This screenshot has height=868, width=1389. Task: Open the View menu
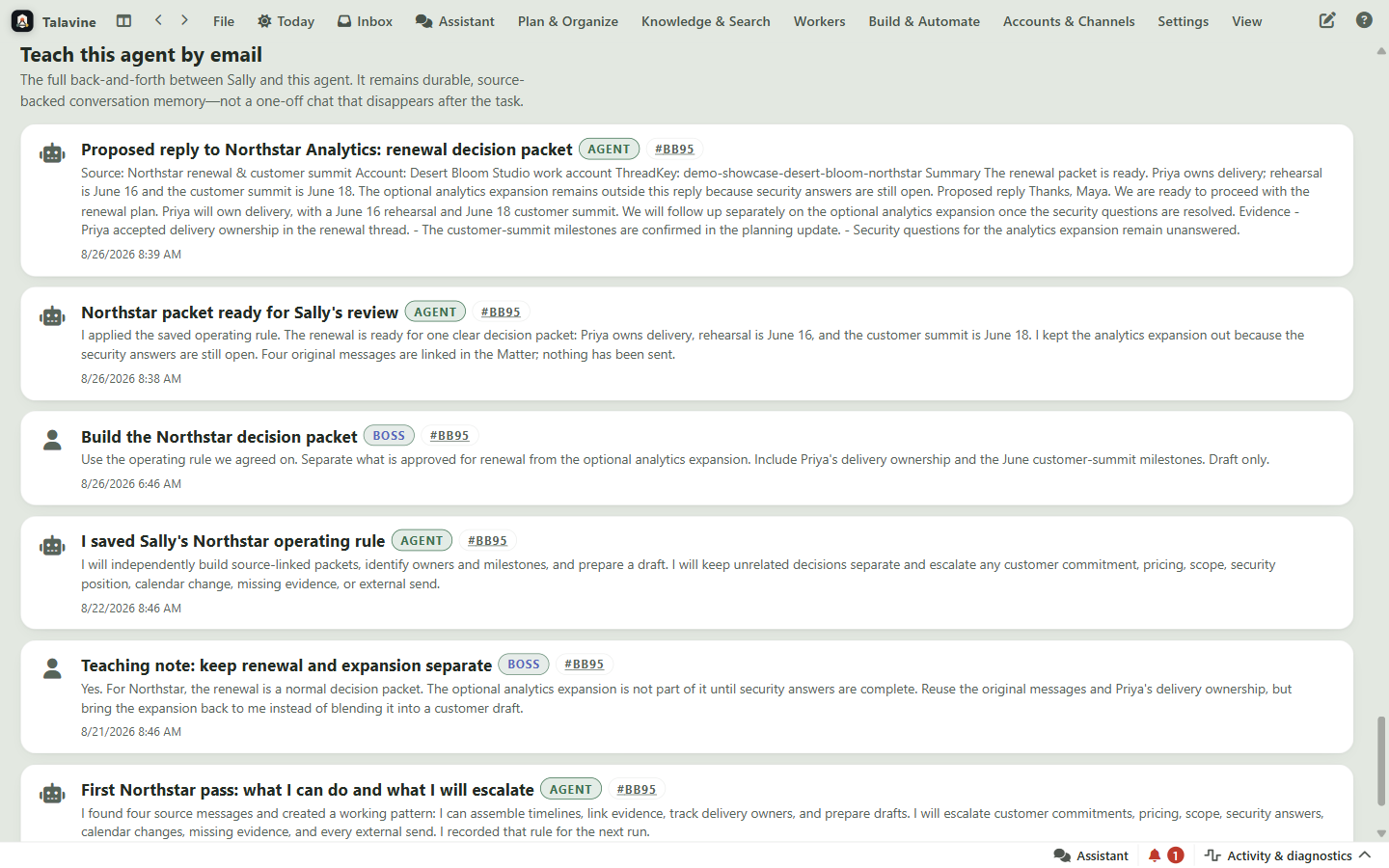1247,21
